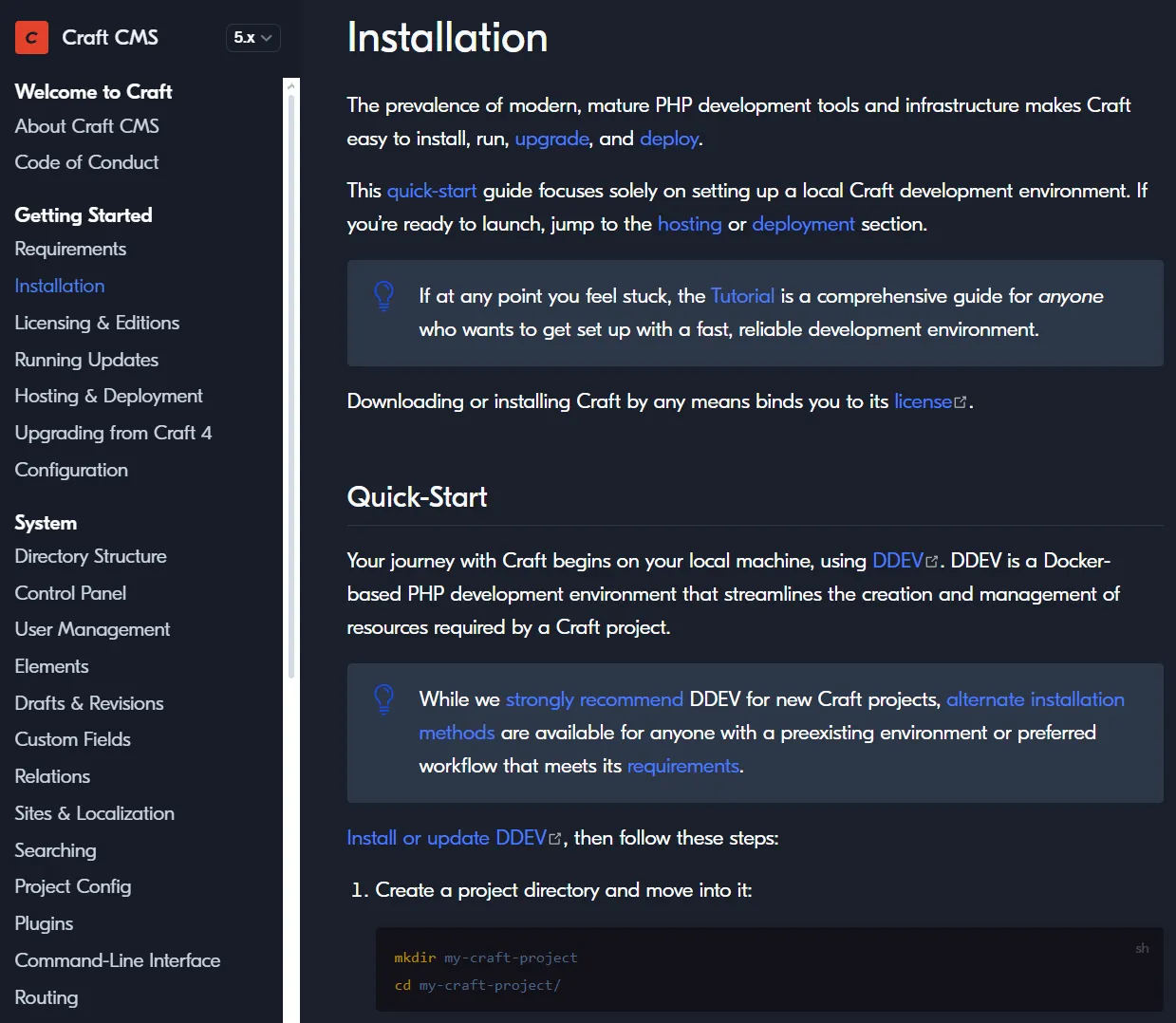Viewport: 1176px width, 1023px height.
Task: Click the lightbulb icon in Tutorial tip
Action: tap(383, 296)
